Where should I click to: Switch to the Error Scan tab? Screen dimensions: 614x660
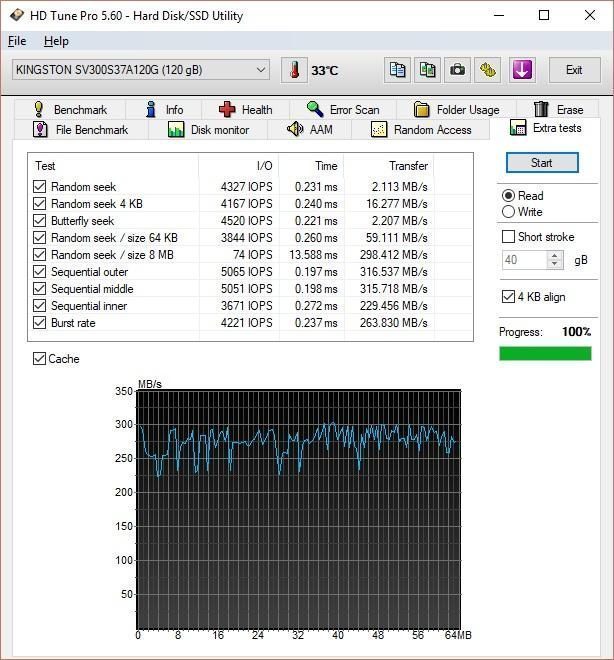pyautogui.click(x=343, y=109)
